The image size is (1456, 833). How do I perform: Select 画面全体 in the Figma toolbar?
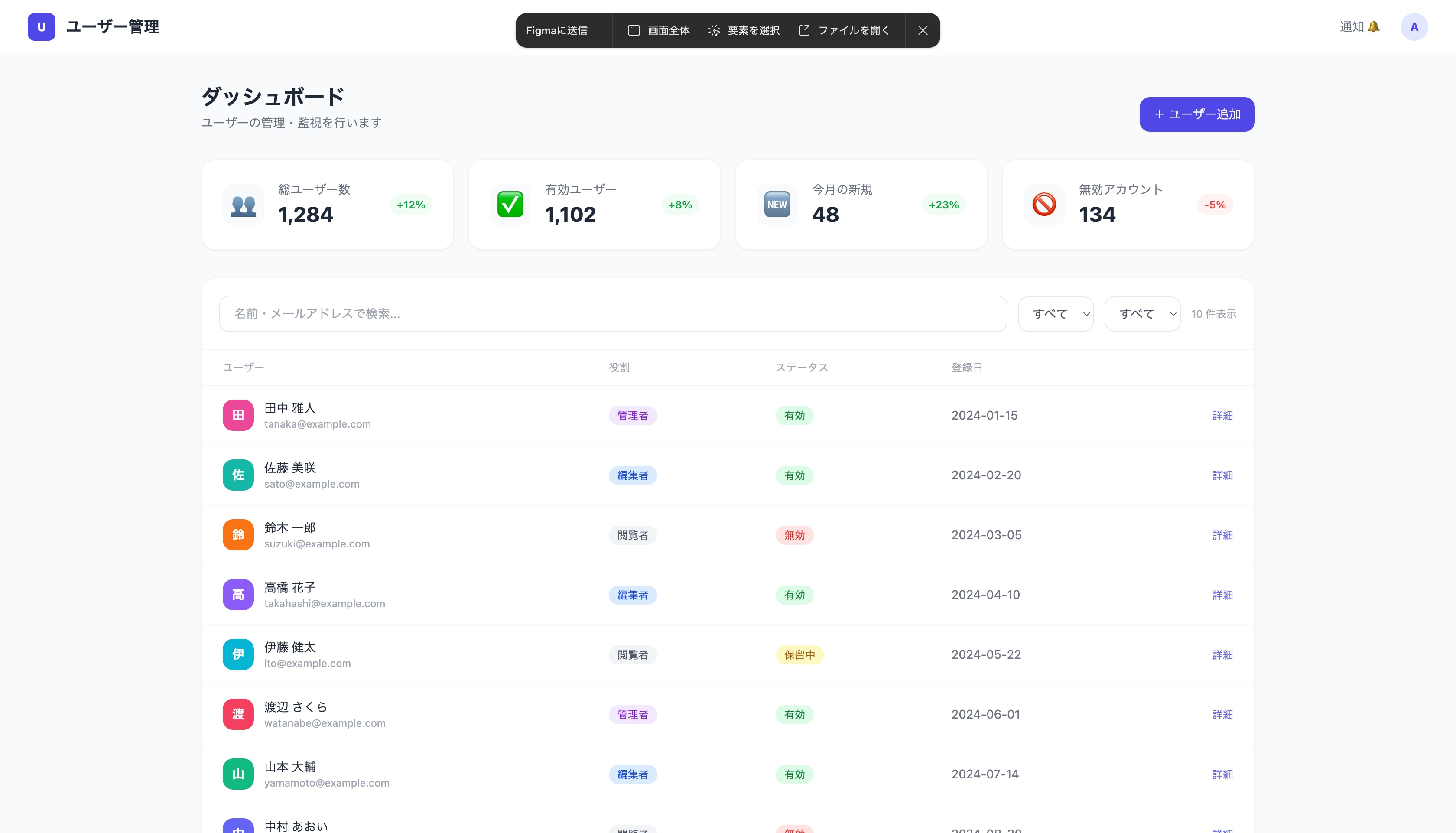(659, 30)
